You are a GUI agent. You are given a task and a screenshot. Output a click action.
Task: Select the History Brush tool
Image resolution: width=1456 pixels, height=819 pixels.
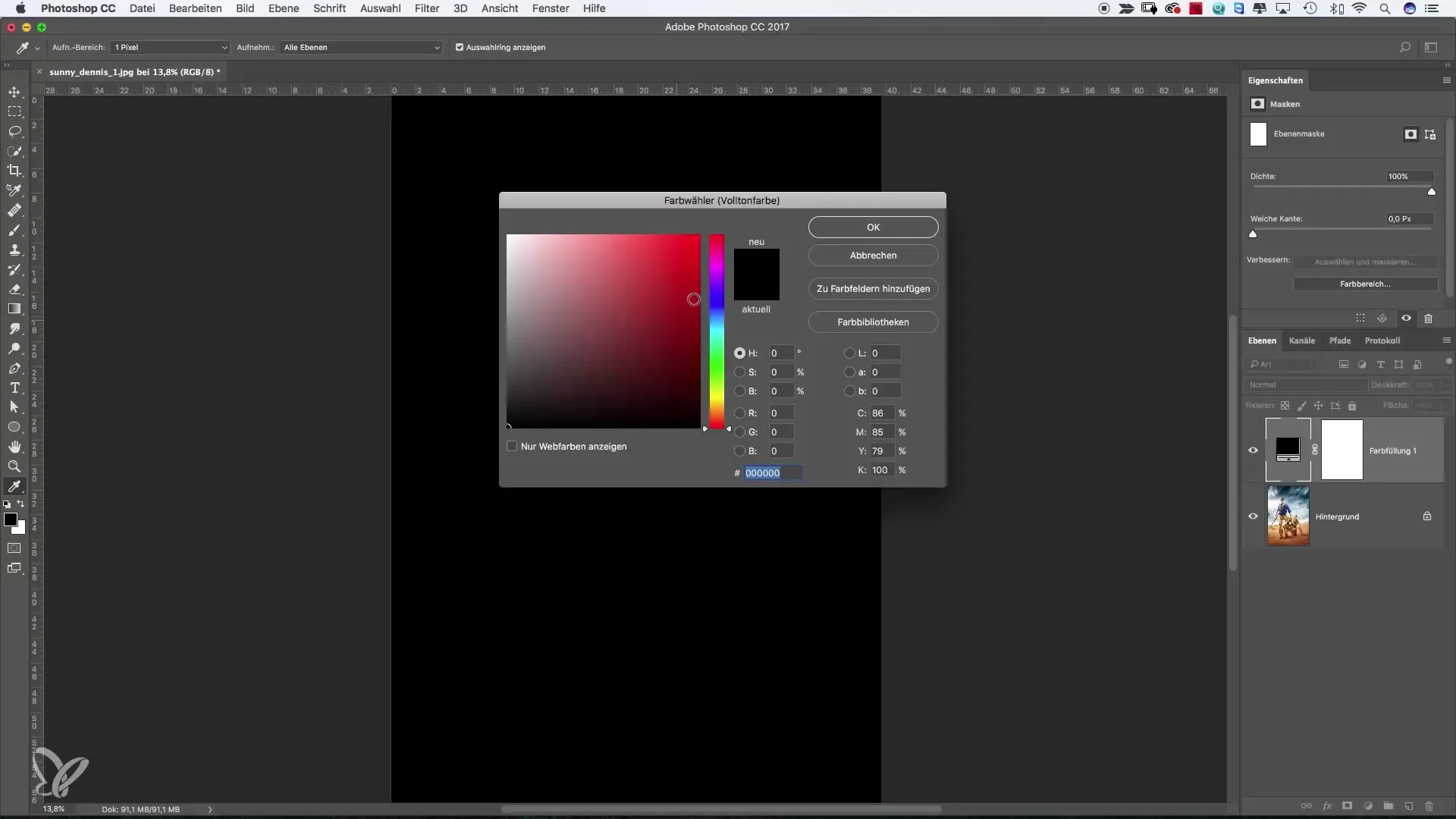(x=14, y=269)
